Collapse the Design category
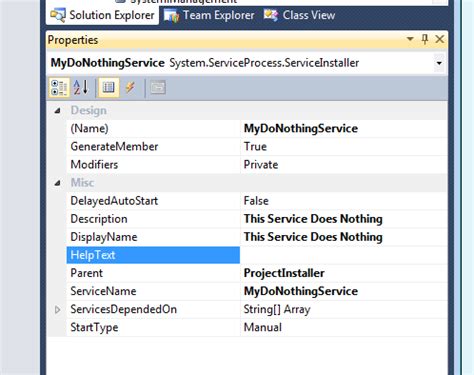Image resolution: width=474 pixels, height=375 pixels. [57, 110]
